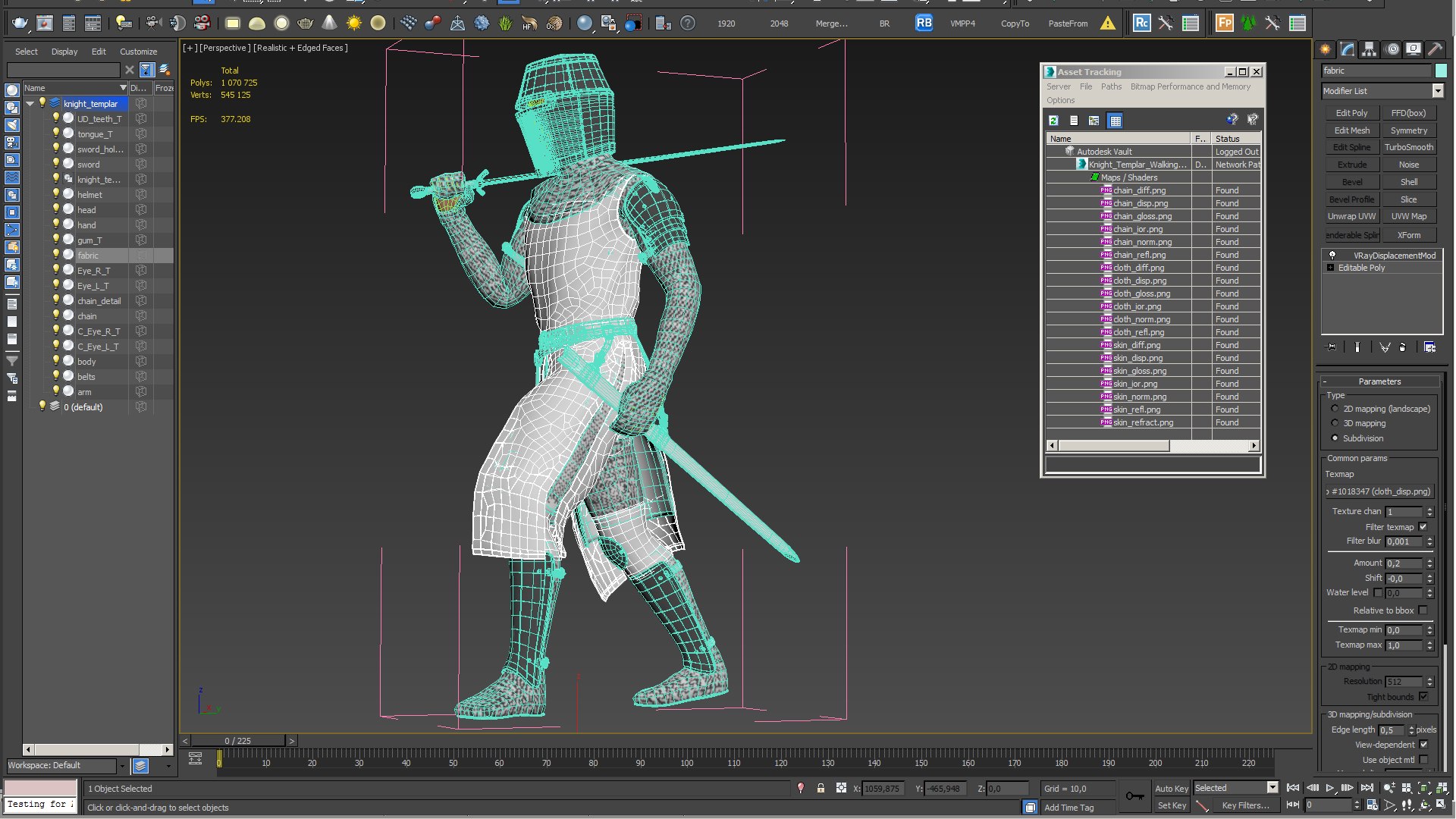Screen dimensions: 1456x819
Task: Toggle Tight bounds checkbox
Action: coord(1423,697)
